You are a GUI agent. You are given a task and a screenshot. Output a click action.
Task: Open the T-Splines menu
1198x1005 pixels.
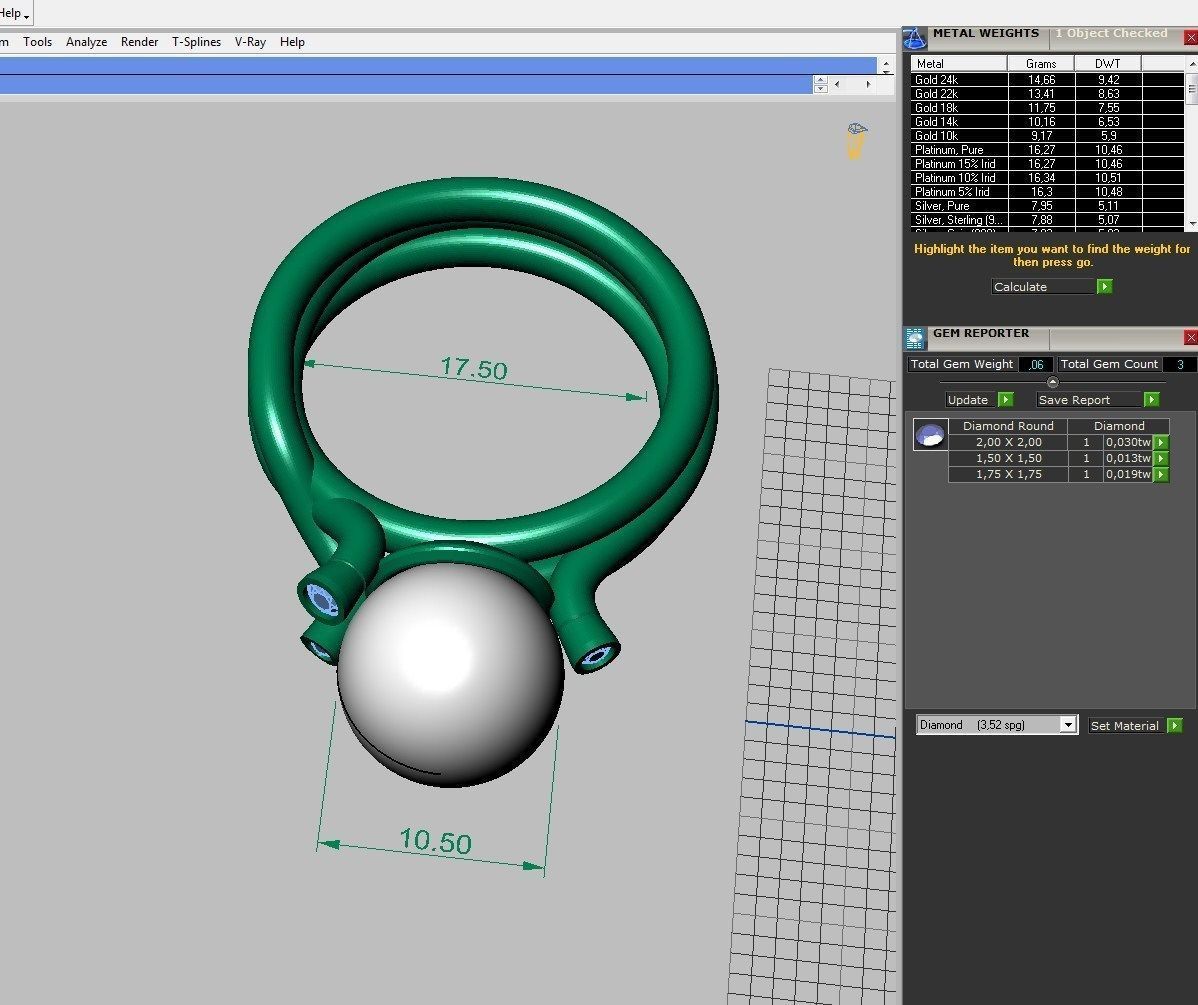point(196,42)
